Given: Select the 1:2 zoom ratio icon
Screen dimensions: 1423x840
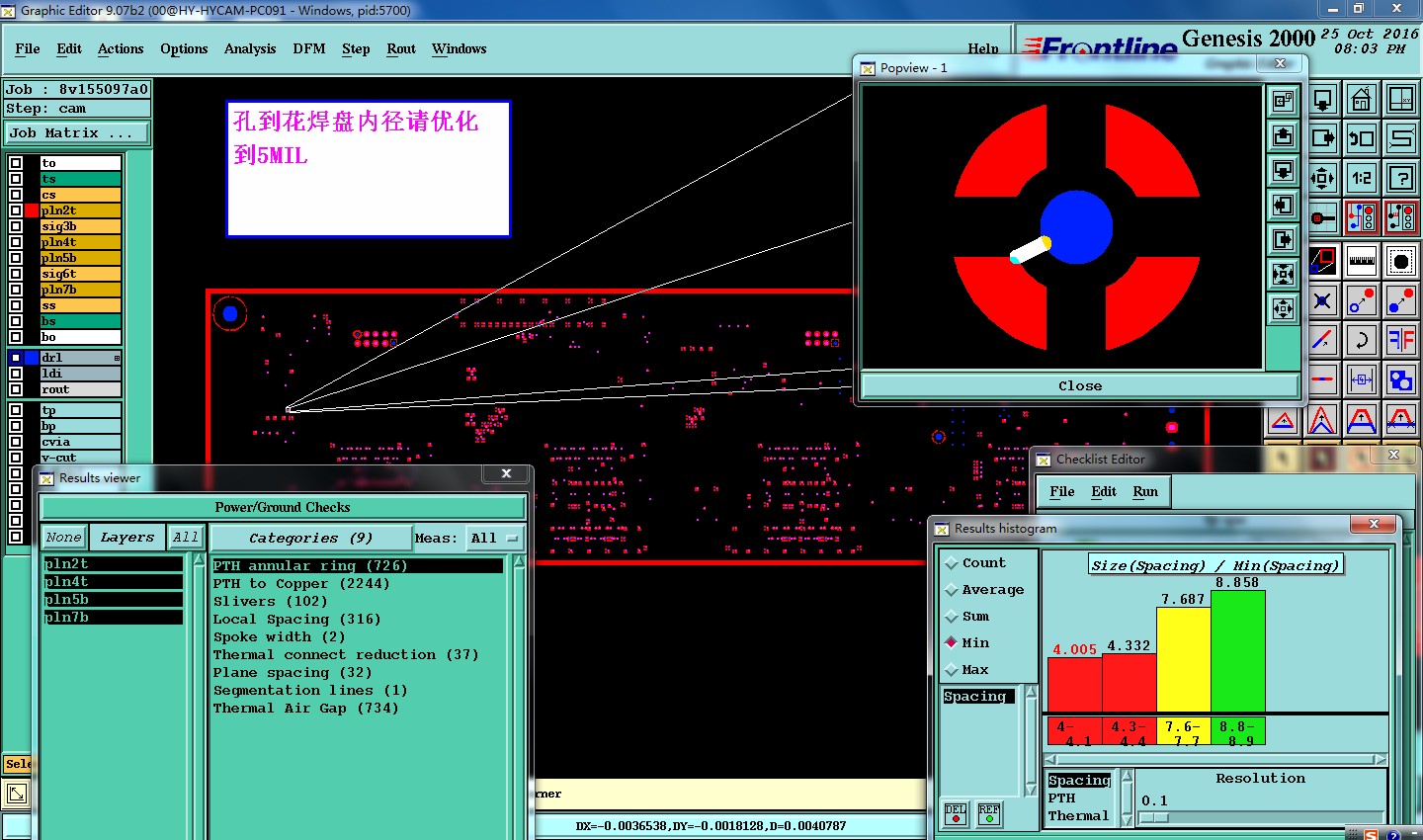Looking at the screenshot, I should (1362, 178).
